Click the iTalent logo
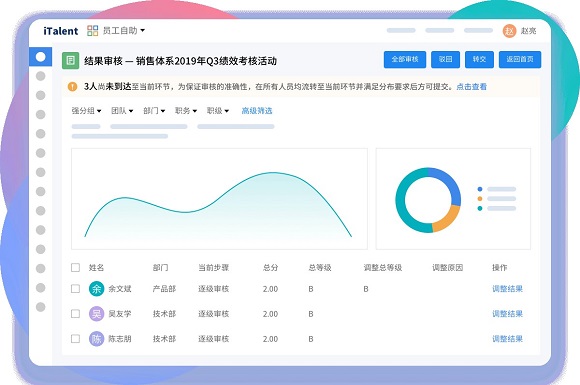This screenshot has width=580, height=385. [x=61, y=31]
